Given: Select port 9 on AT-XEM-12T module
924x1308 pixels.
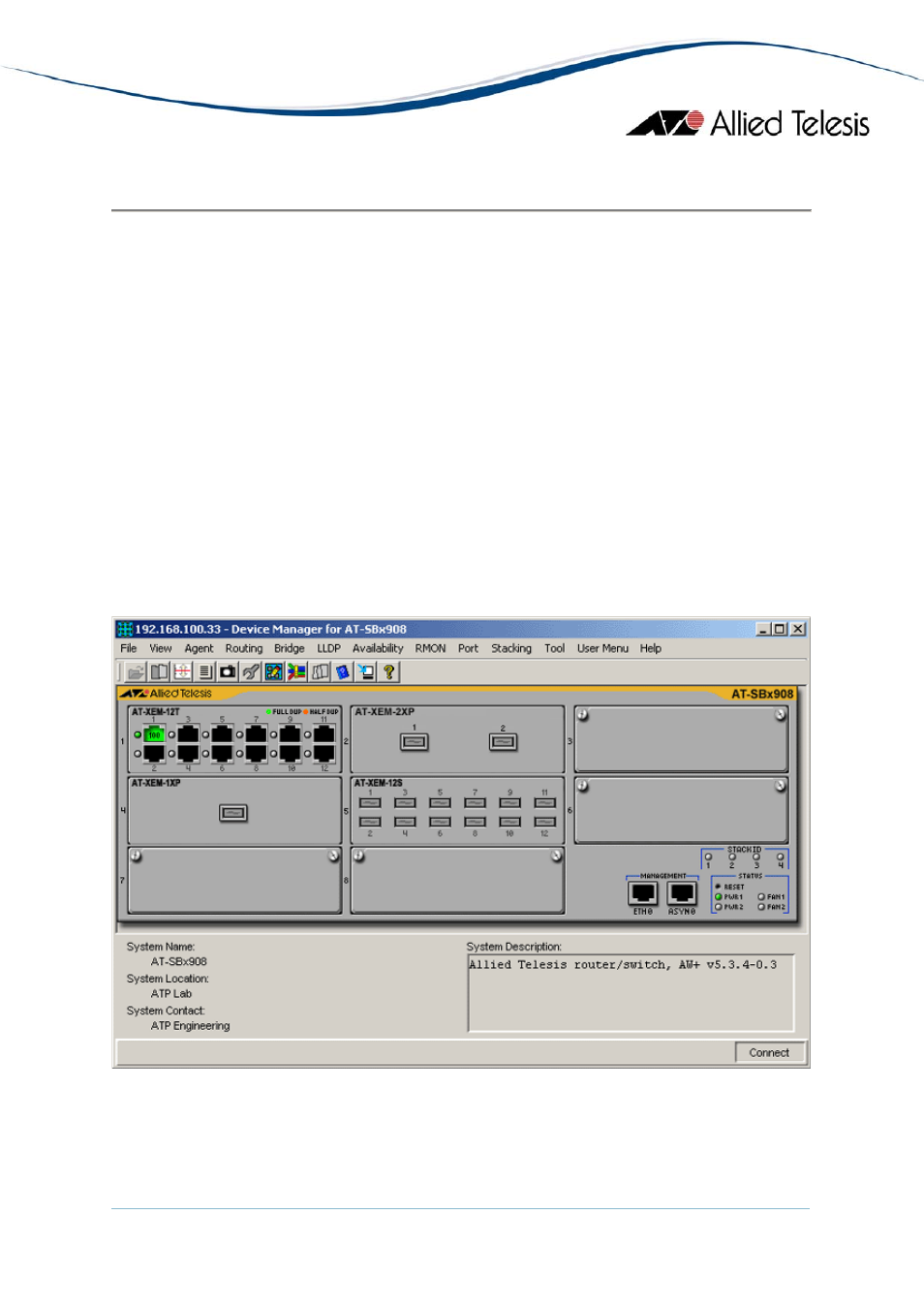Looking at the screenshot, I should point(290,734).
